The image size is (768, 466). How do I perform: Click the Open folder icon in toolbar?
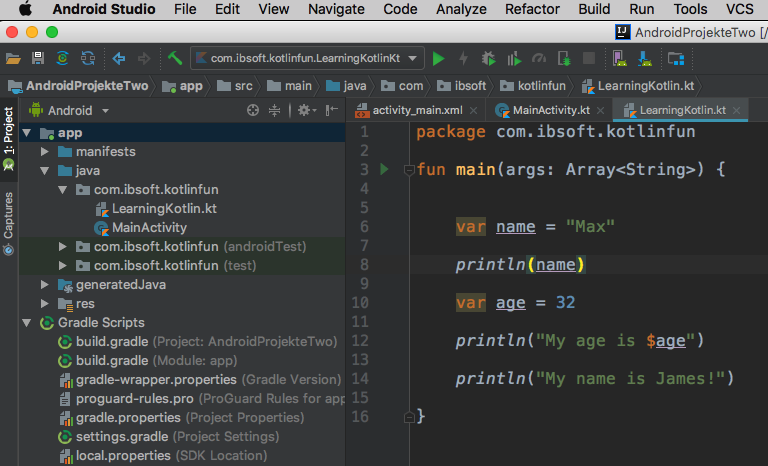(13, 59)
